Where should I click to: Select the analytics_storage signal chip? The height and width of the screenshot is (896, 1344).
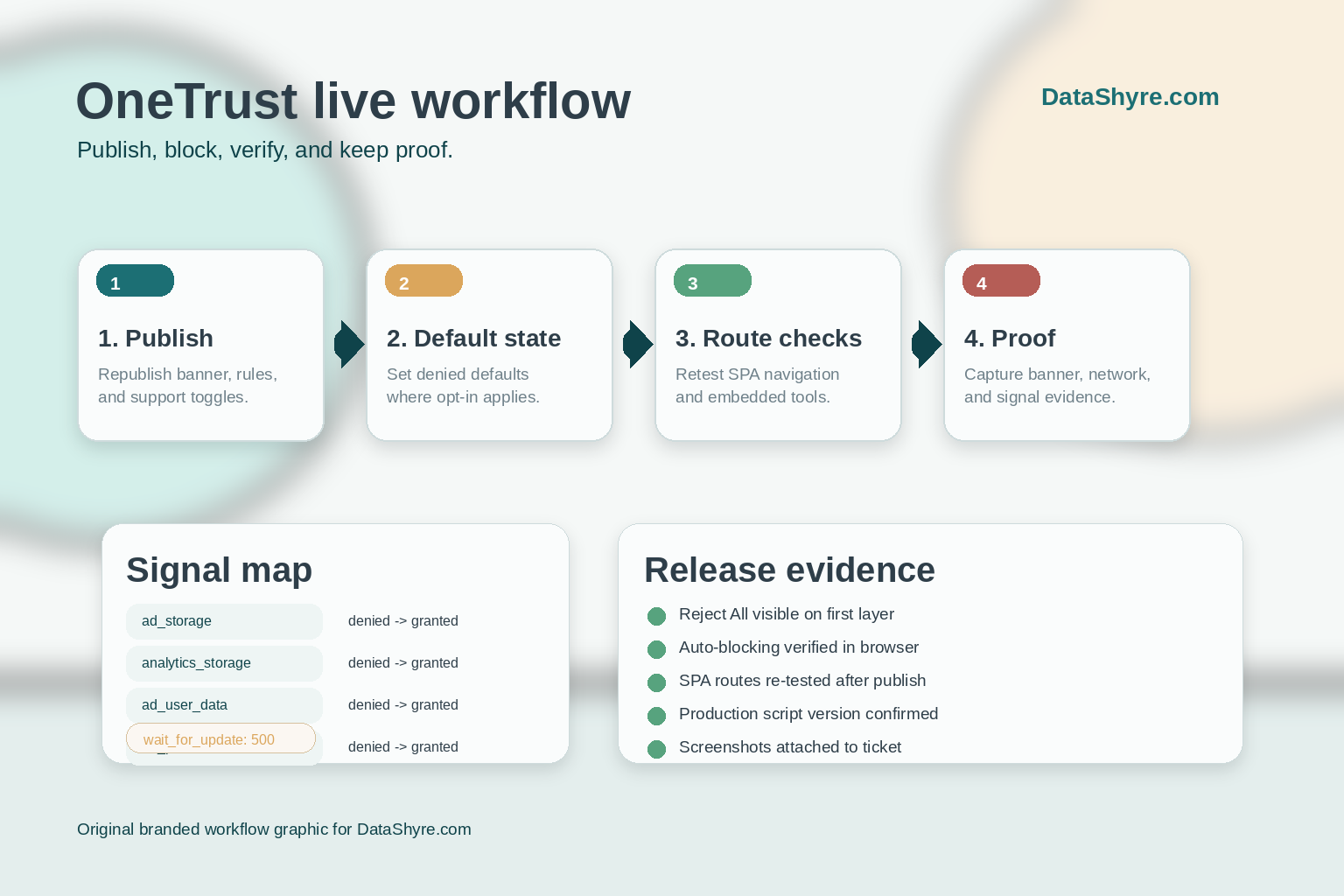(224, 663)
